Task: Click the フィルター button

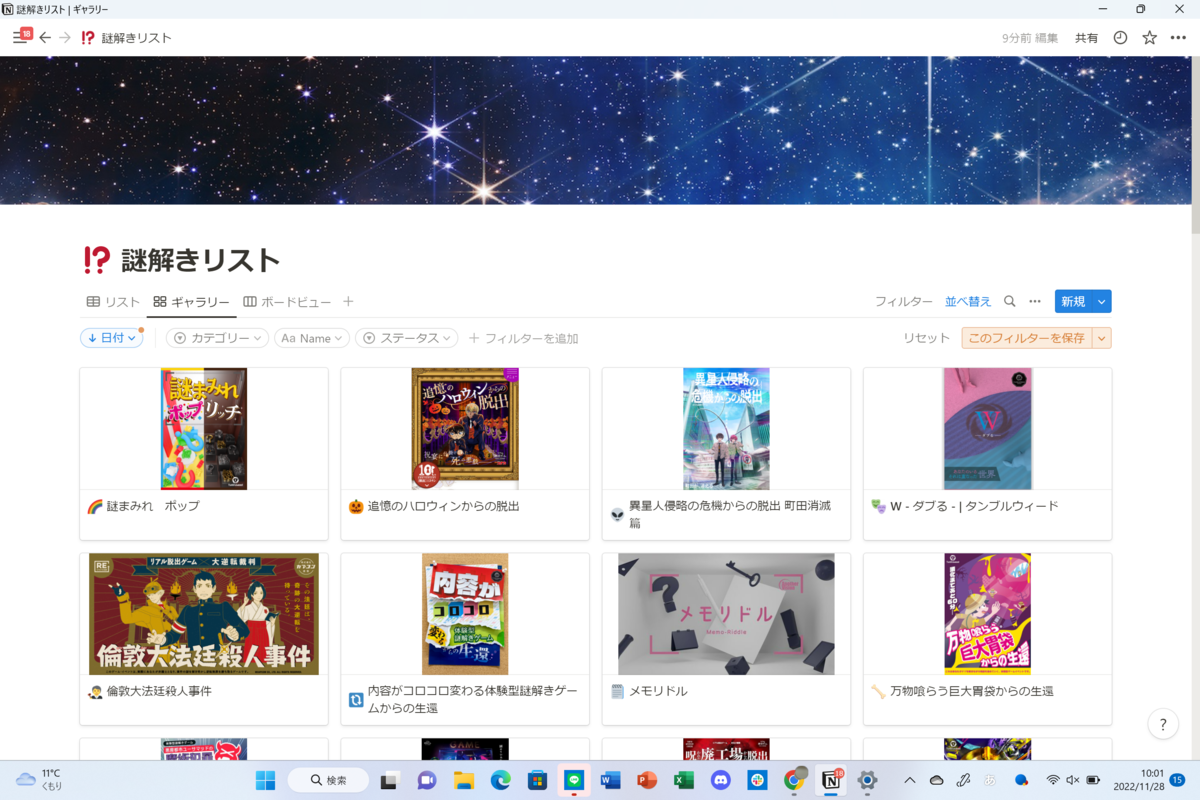Action: [x=904, y=301]
